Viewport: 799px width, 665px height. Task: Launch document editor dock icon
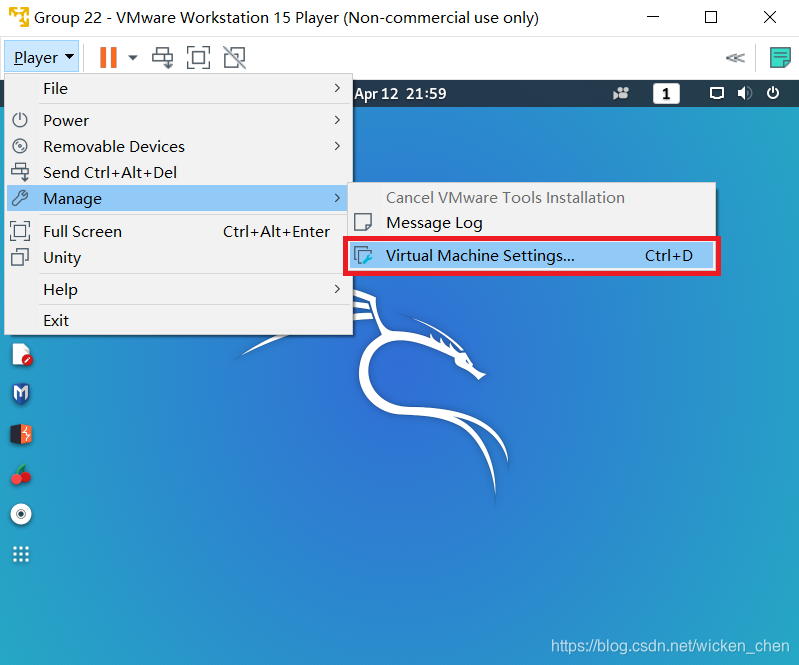[x=21, y=355]
